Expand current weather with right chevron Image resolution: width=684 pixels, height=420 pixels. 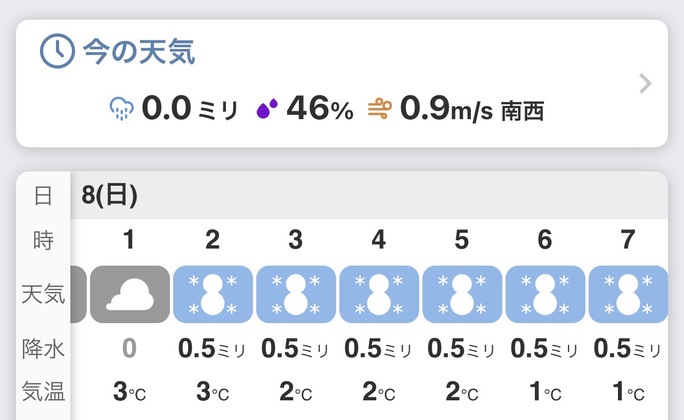click(x=645, y=84)
